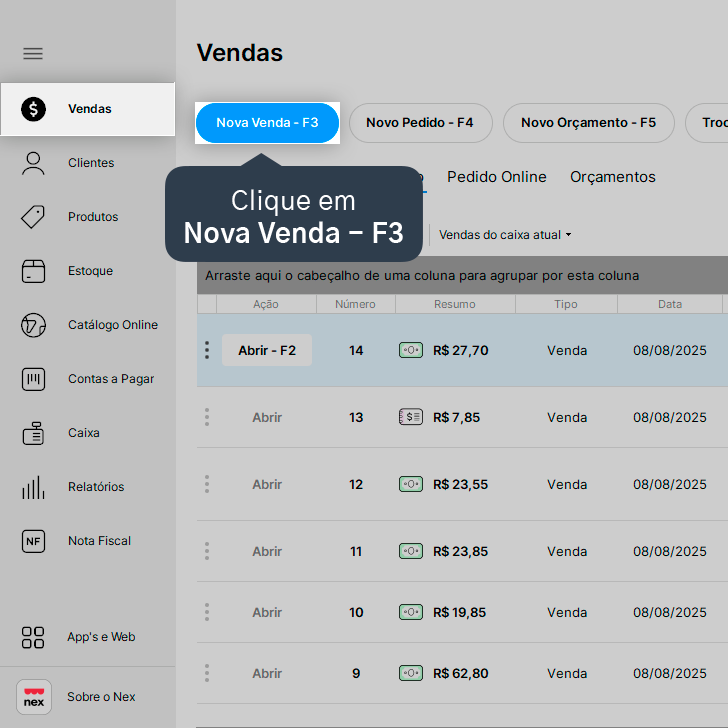Sort by the Número column header
The width and height of the screenshot is (728, 728).
[356, 304]
